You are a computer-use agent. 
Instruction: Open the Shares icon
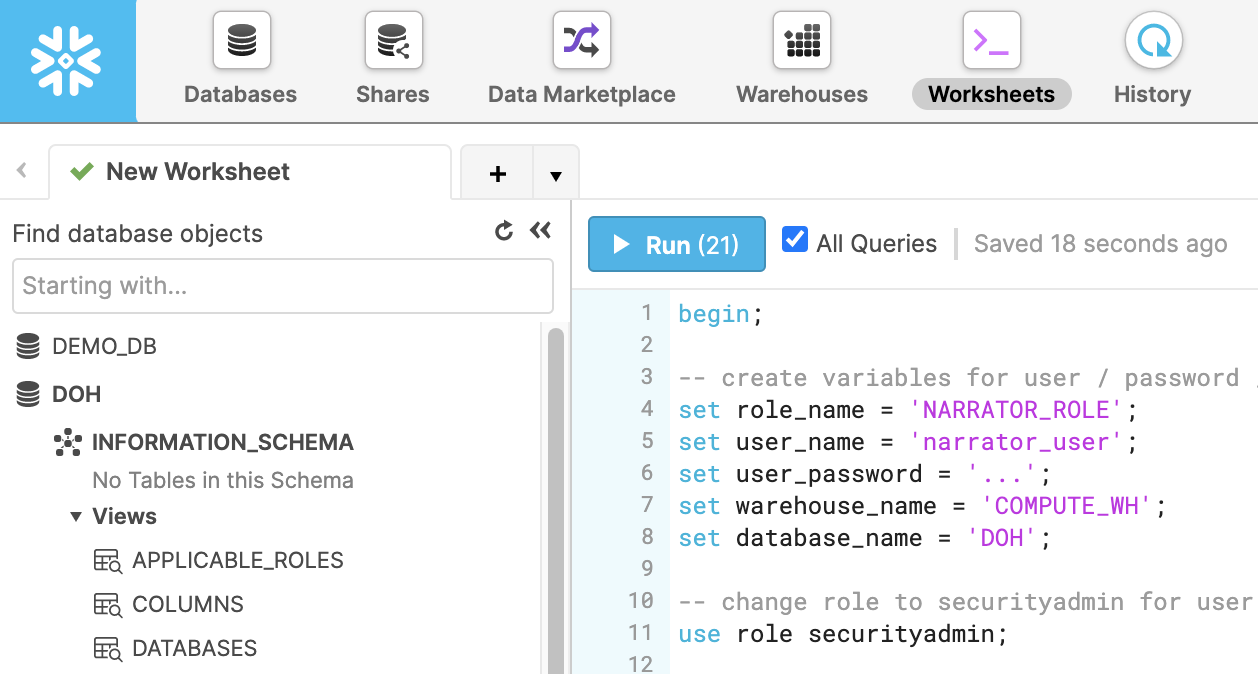pyautogui.click(x=393, y=41)
